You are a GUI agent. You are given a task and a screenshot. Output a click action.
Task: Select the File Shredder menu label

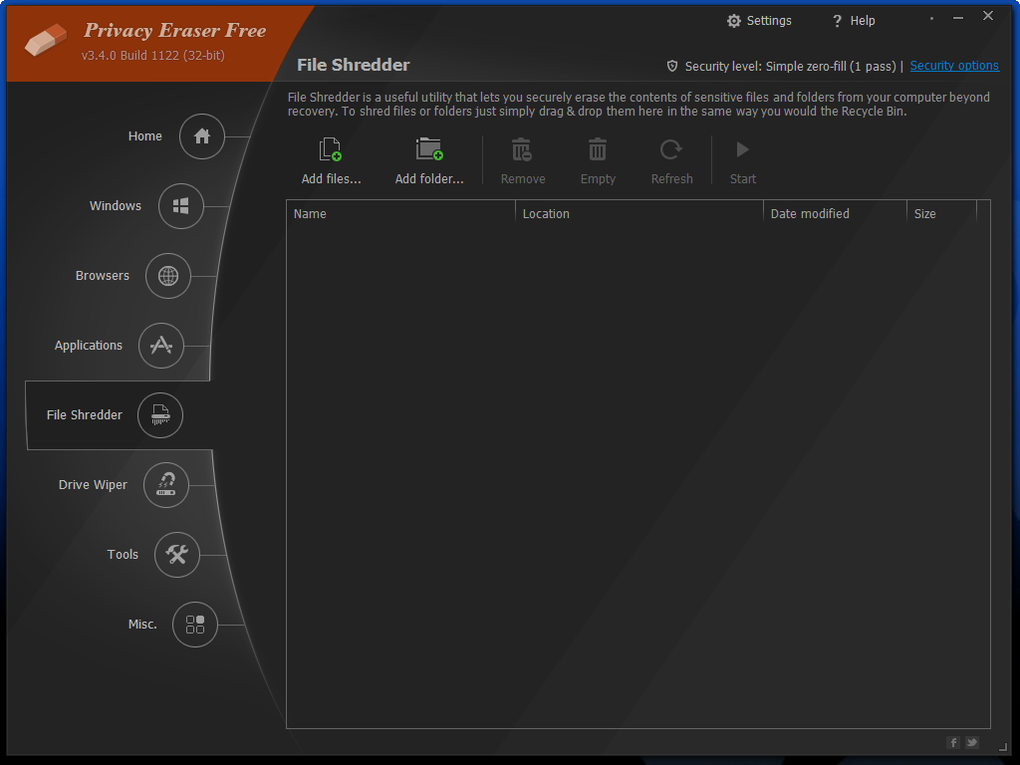[85, 414]
